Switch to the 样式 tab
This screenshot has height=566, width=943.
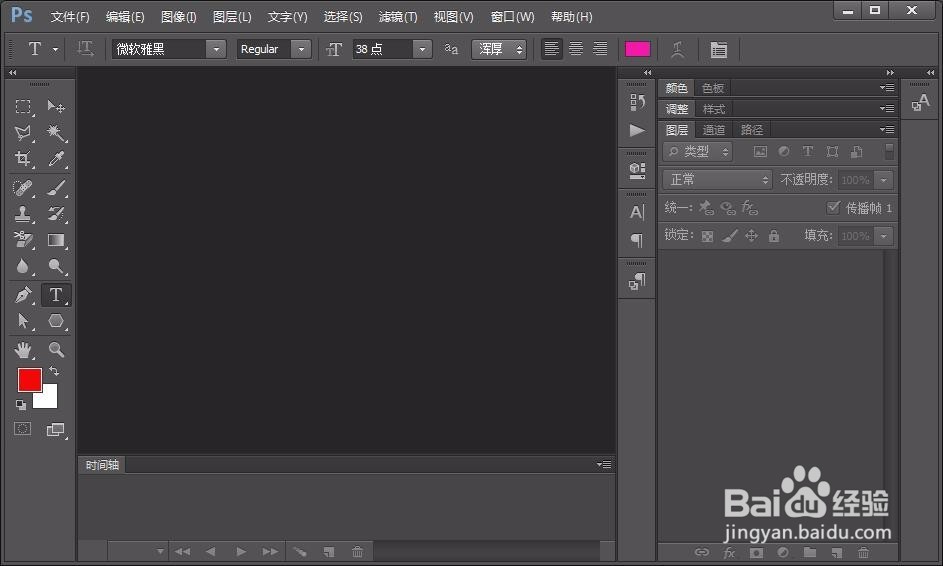point(714,109)
